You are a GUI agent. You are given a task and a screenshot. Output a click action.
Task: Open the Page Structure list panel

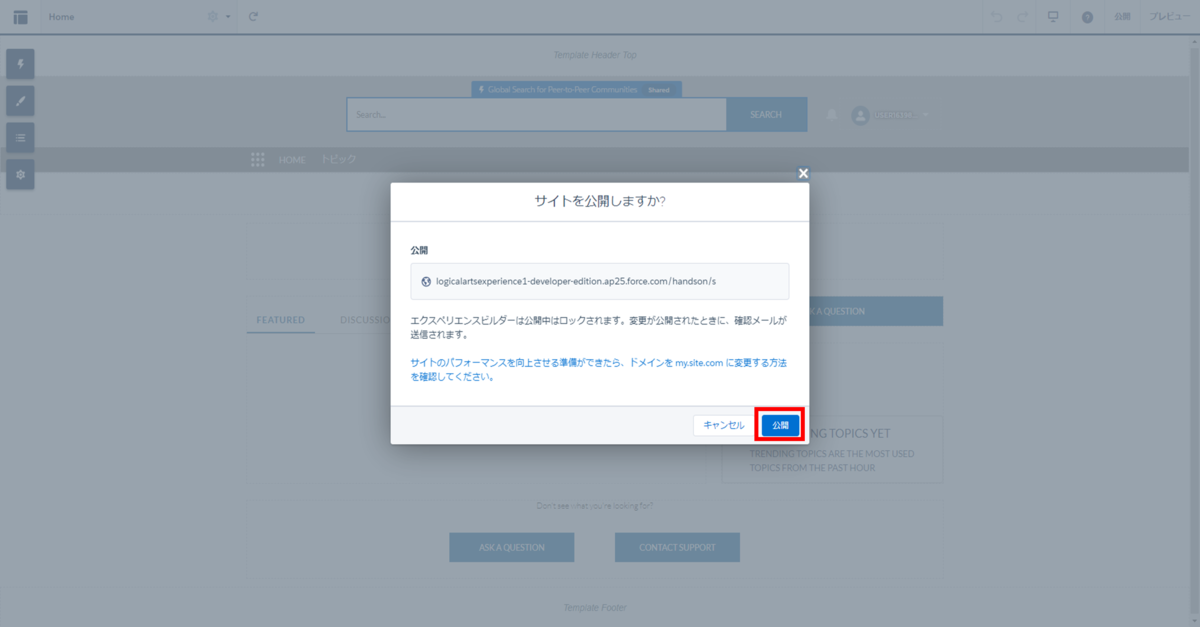click(x=20, y=137)
